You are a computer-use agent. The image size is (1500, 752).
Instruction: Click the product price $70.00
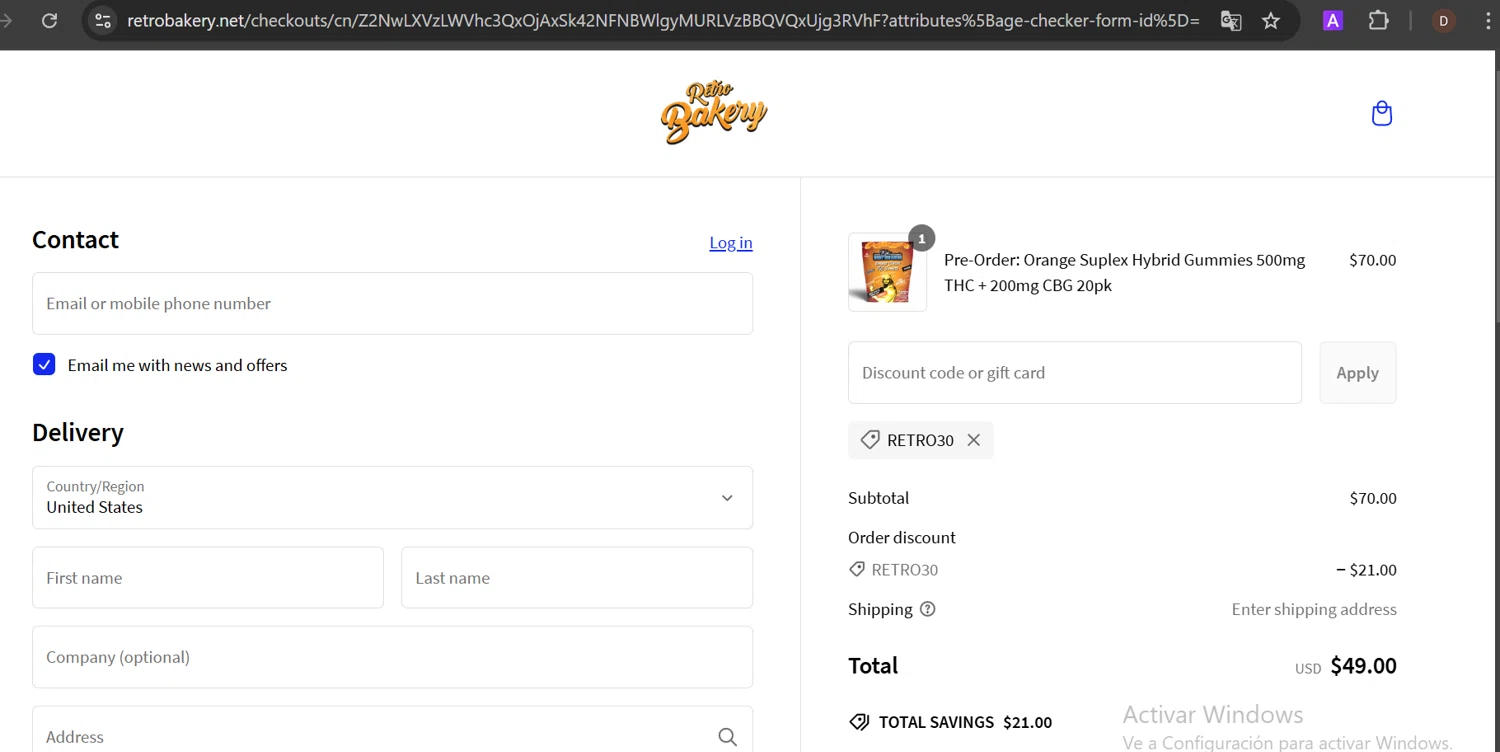(x=1372, y=260)
